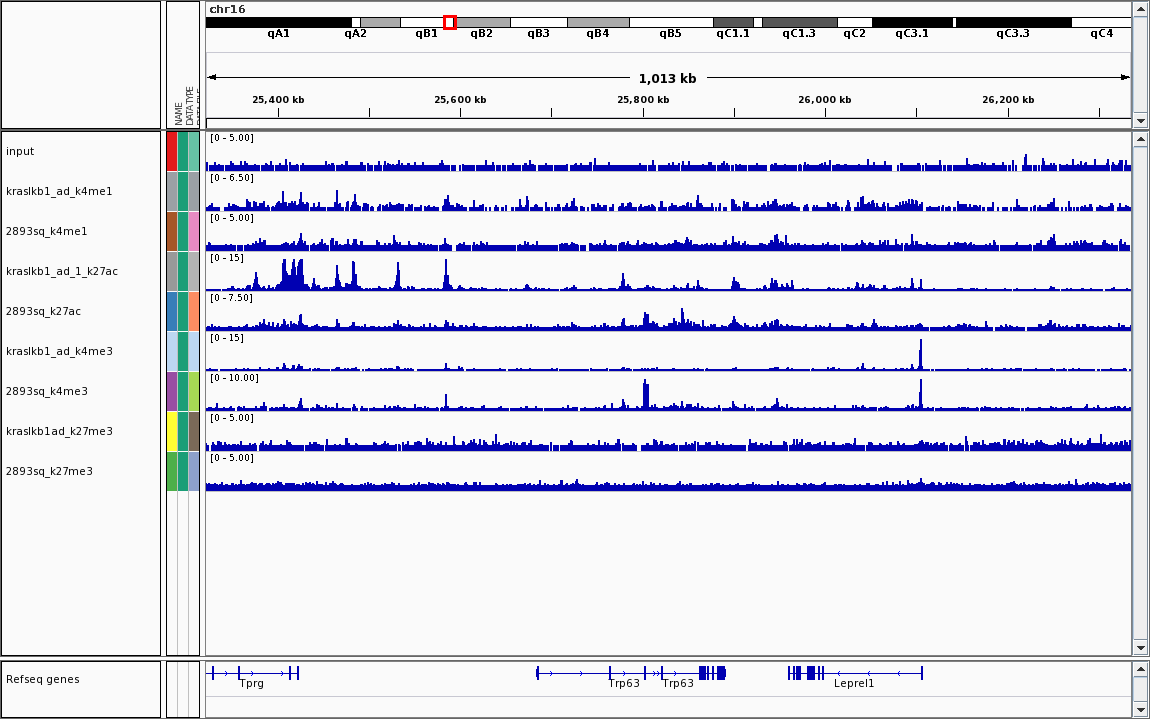Click the yellow attribute swatch for kraslkb1ad_k27me3
The image size is (1150, 719).
click(x=172, y=431)
